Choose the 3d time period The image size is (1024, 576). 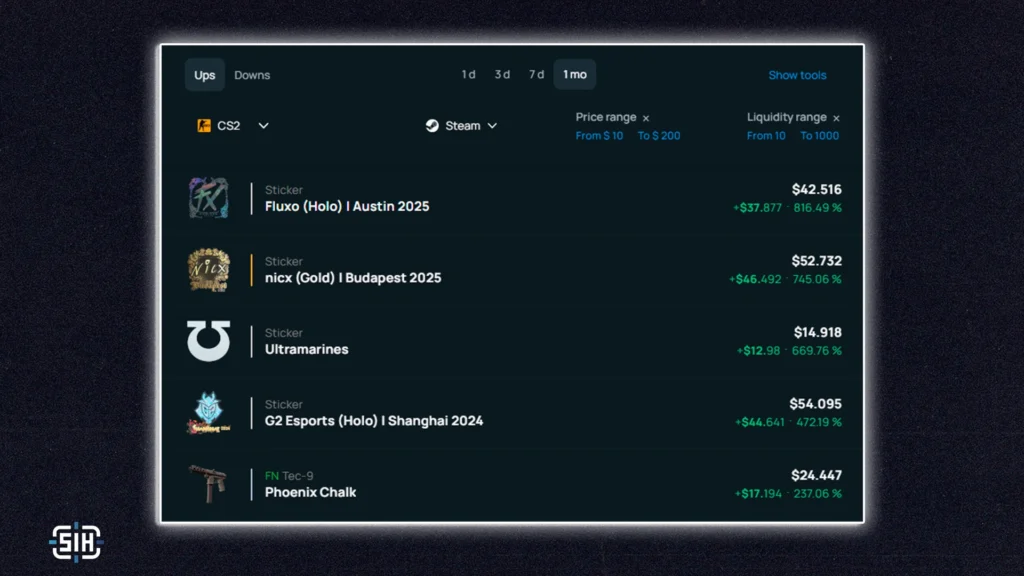[x=502, y=75]
